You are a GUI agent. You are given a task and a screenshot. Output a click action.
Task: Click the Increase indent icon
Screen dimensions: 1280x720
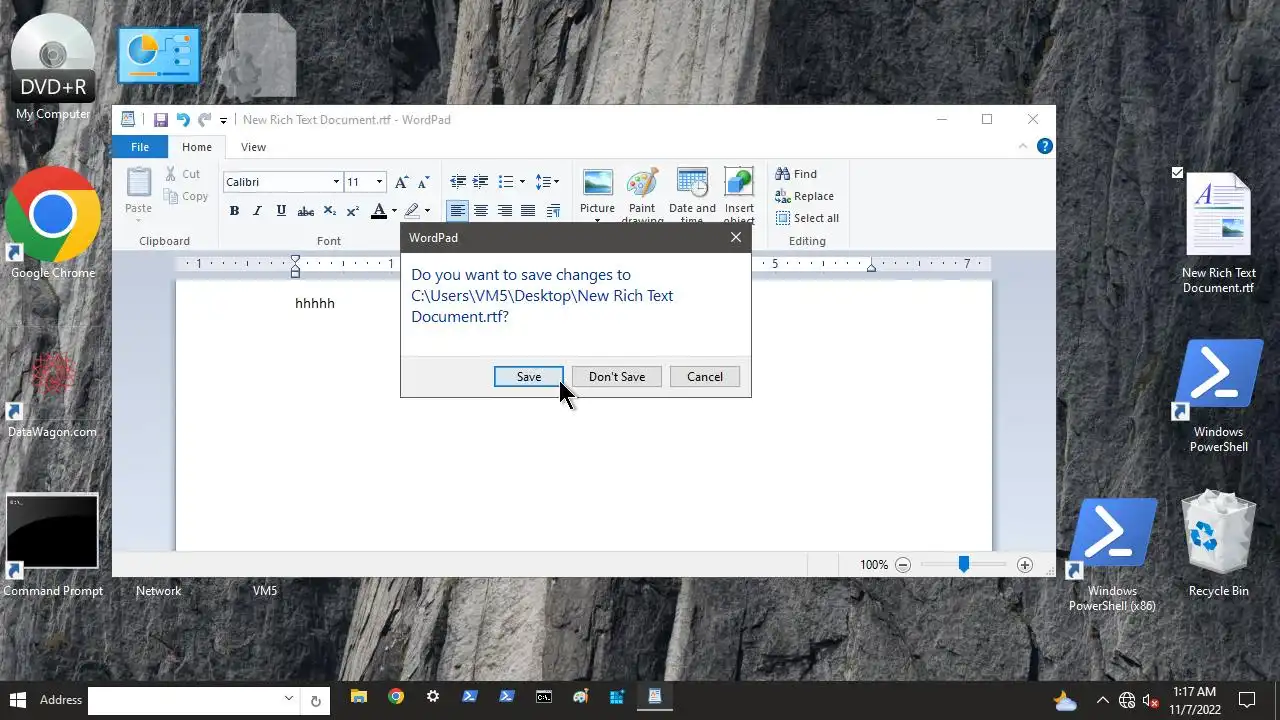pos(481,182)
